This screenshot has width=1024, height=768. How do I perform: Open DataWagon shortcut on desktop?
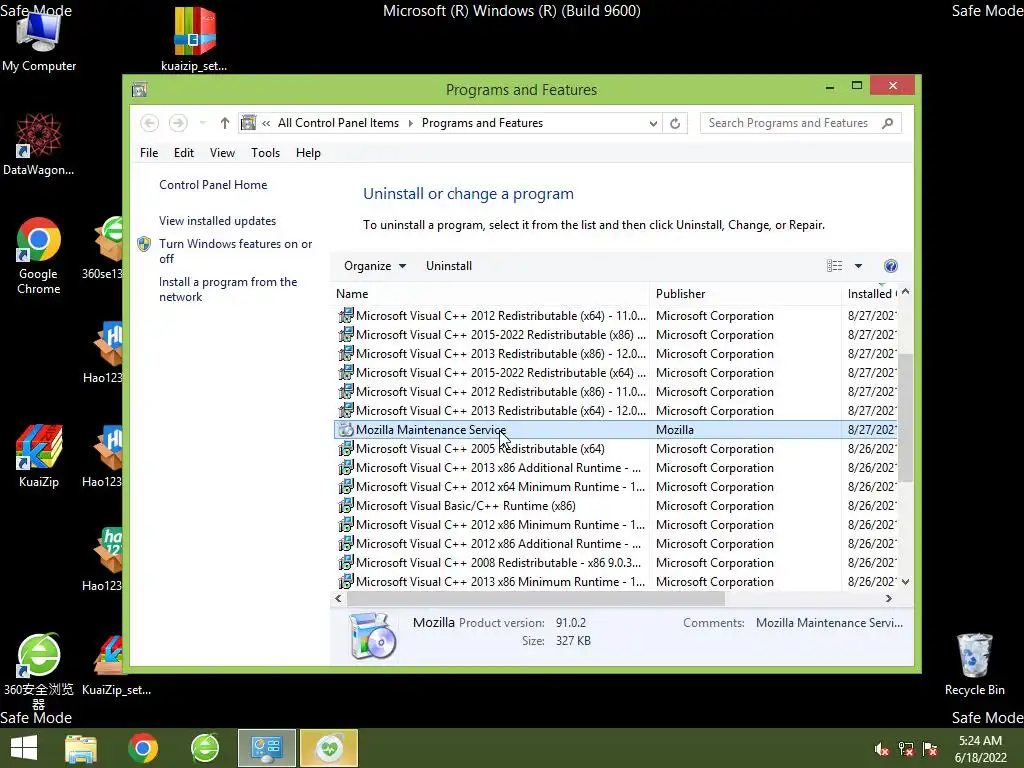tap(39, 144)
